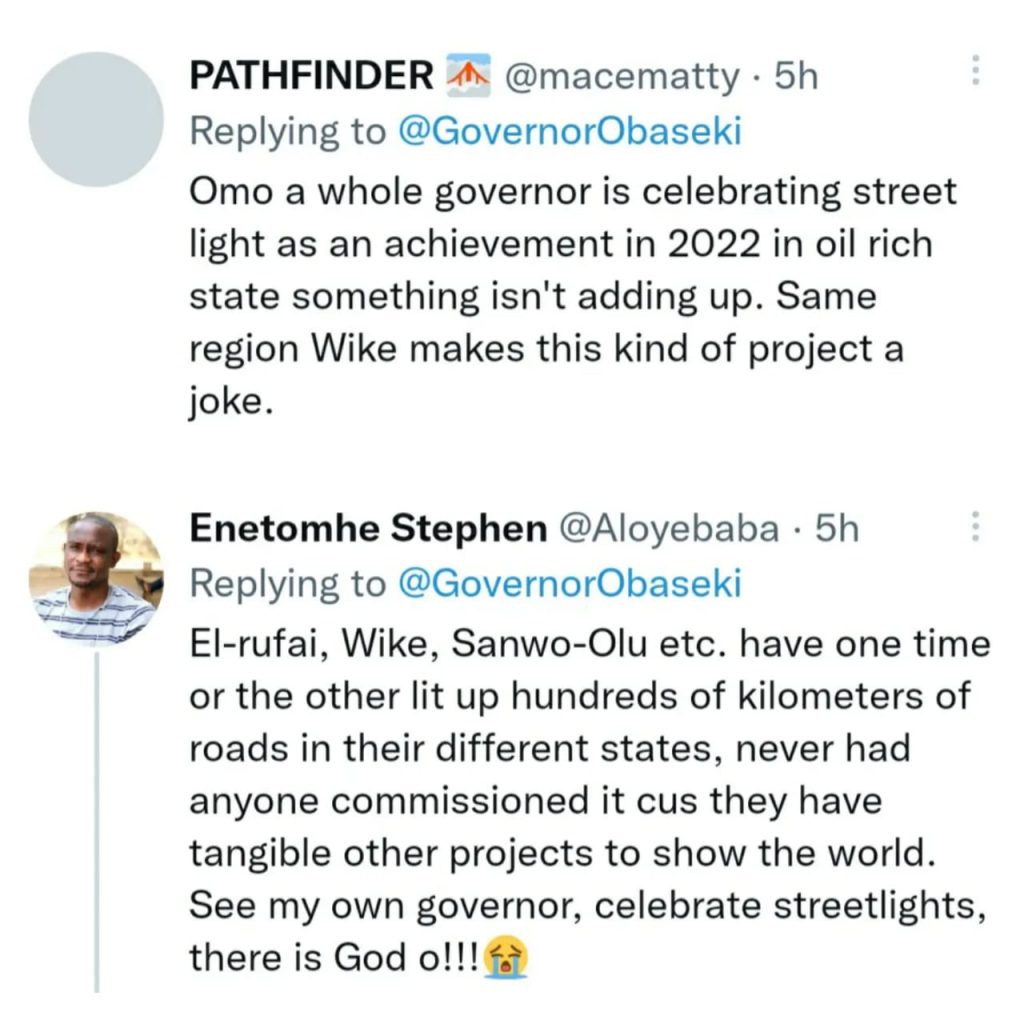Screen dimensions: 1024x1024
Task: Open the PATHFINDER display name
Action: 311,76
